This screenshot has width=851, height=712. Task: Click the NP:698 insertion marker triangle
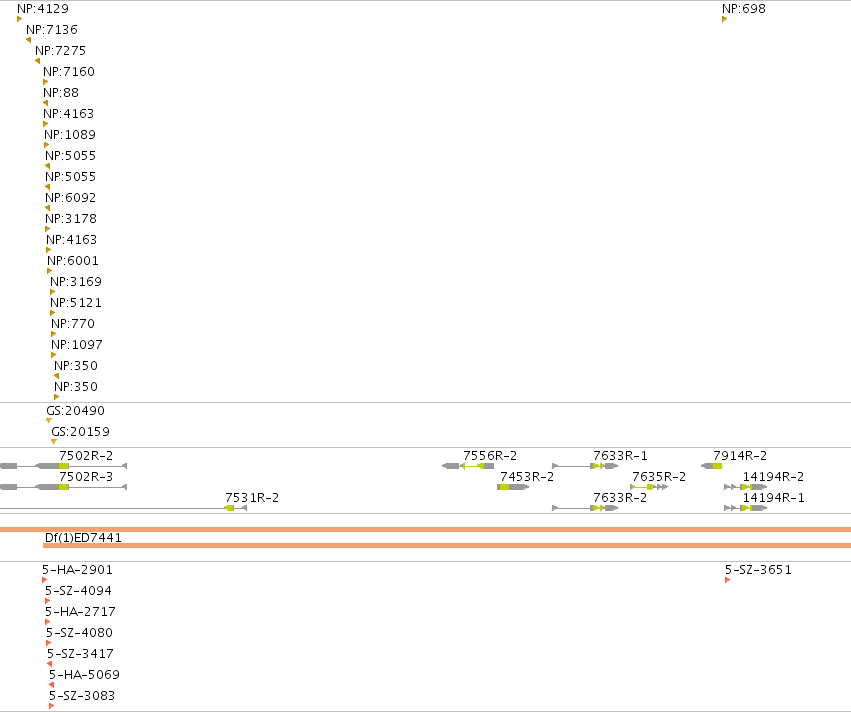pos(725,19)
